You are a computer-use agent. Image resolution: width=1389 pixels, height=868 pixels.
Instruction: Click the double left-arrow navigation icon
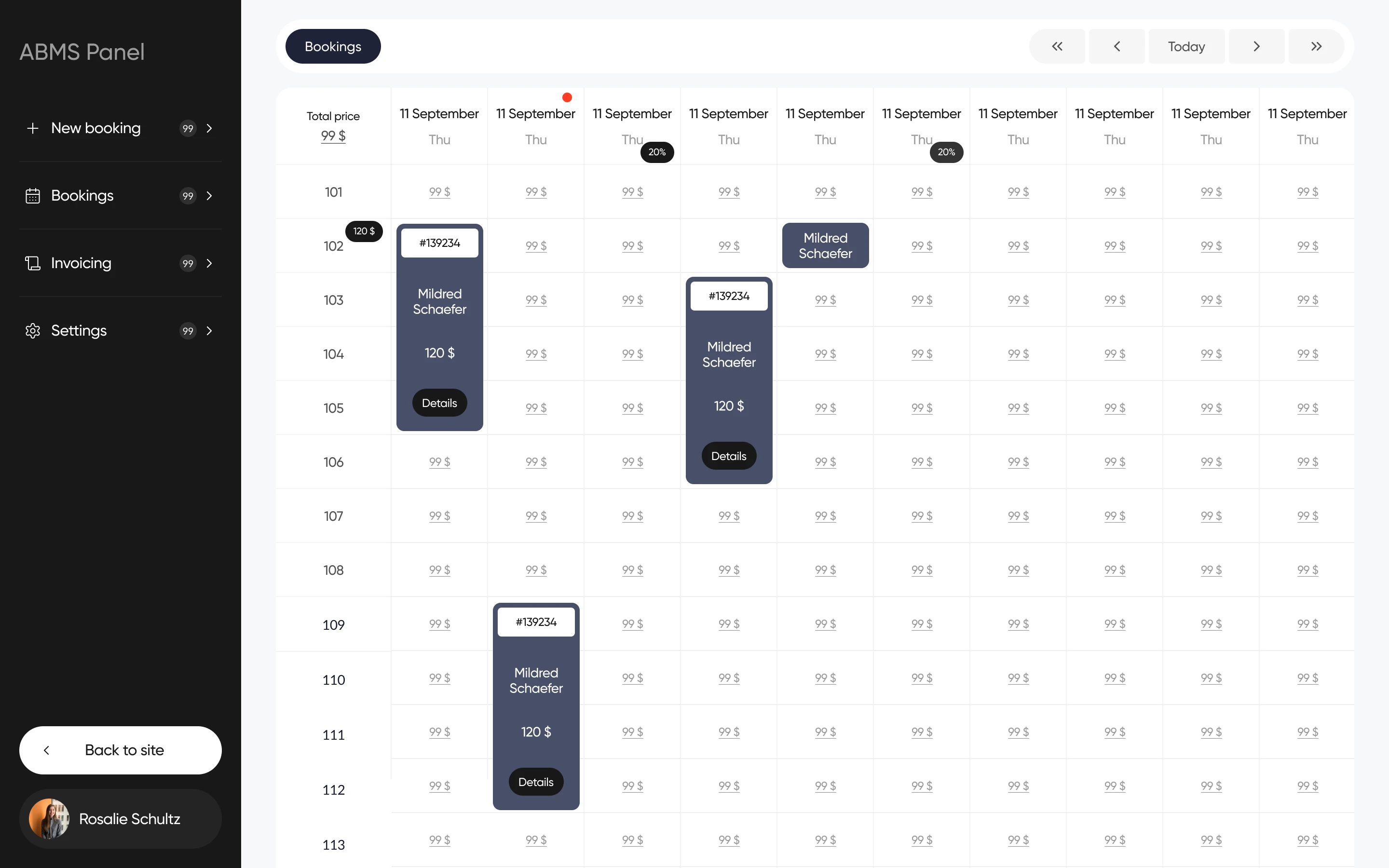[1057, 46]
